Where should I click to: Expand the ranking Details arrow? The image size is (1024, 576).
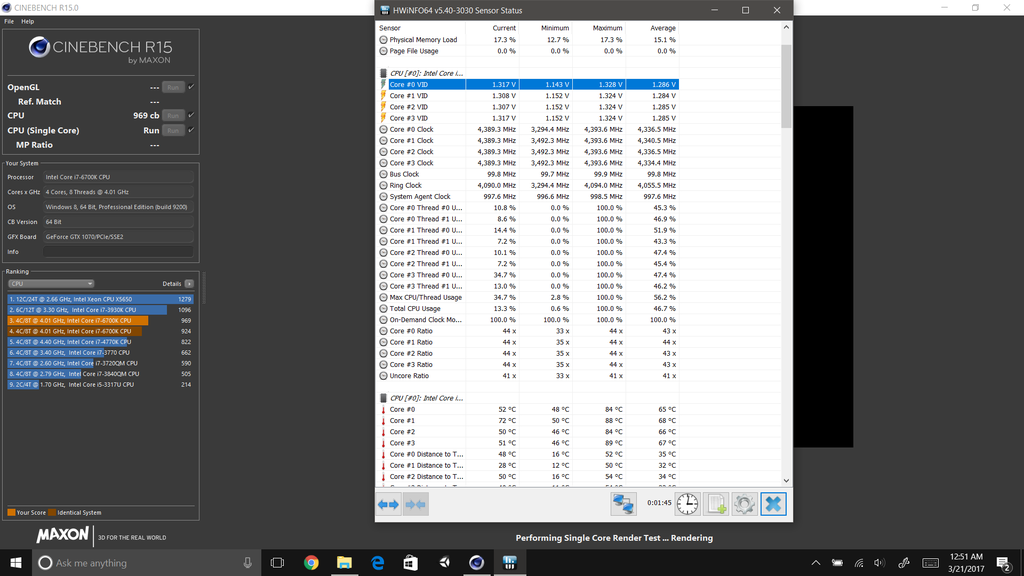tap(189, 283)
